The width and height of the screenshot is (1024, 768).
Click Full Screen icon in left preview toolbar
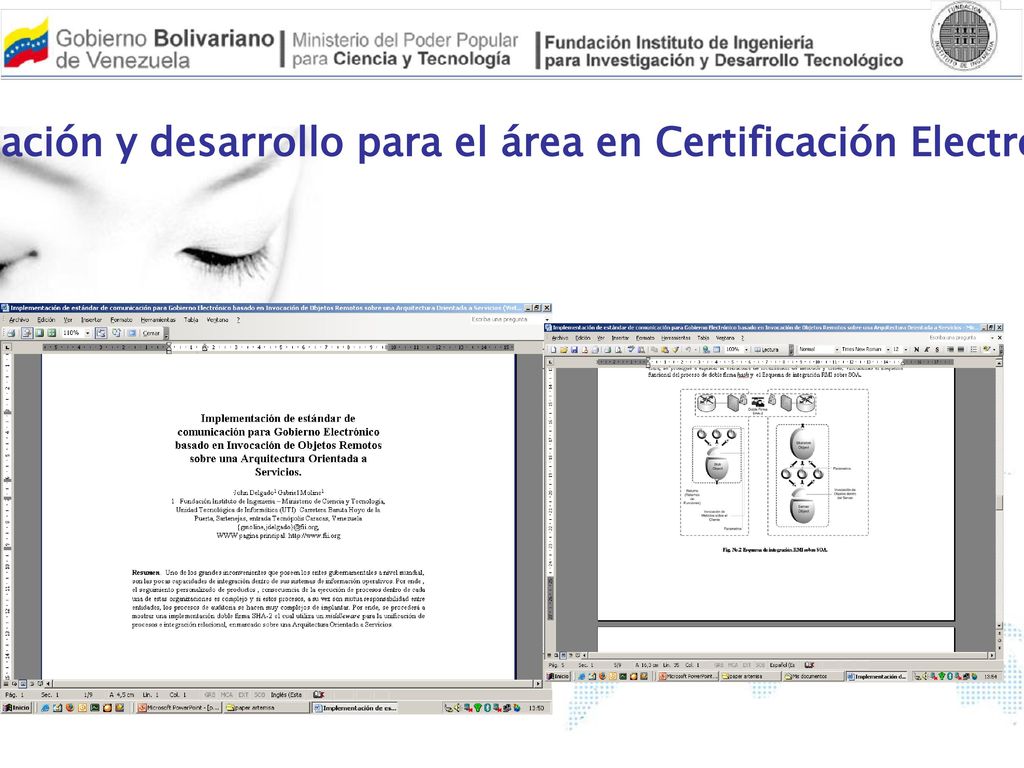click(132, 332)
